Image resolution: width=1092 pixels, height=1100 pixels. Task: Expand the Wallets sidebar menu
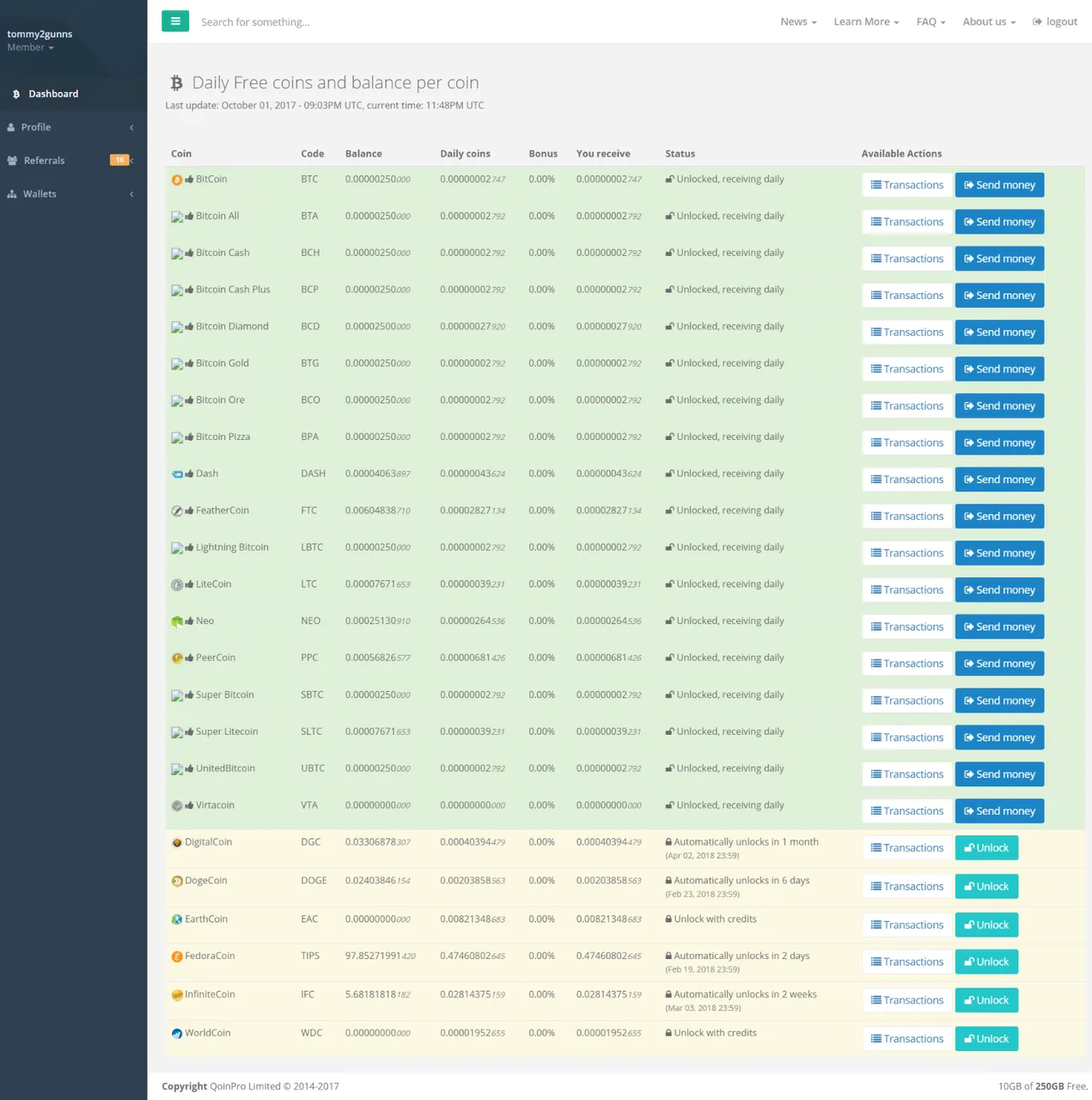(73, 194)
